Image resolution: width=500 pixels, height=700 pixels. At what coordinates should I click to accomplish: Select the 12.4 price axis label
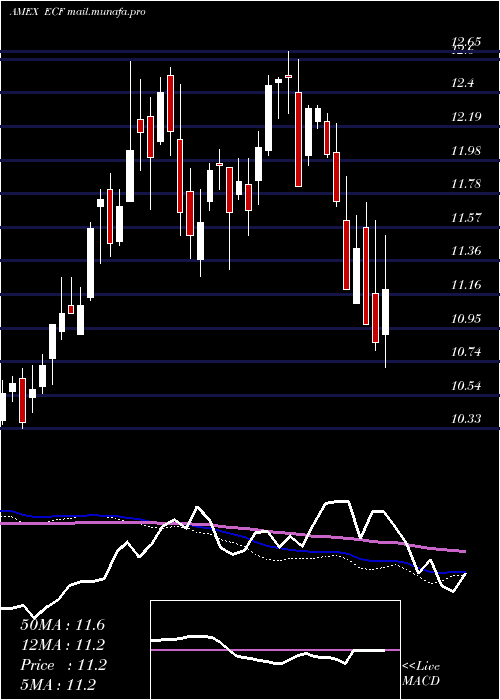point(462,83)
